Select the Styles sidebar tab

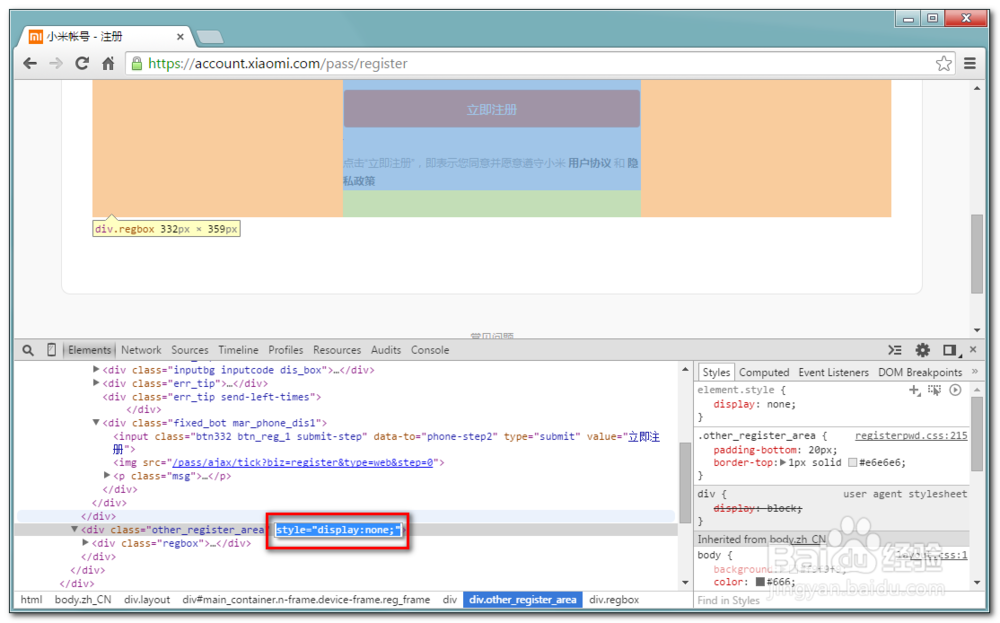716,372
